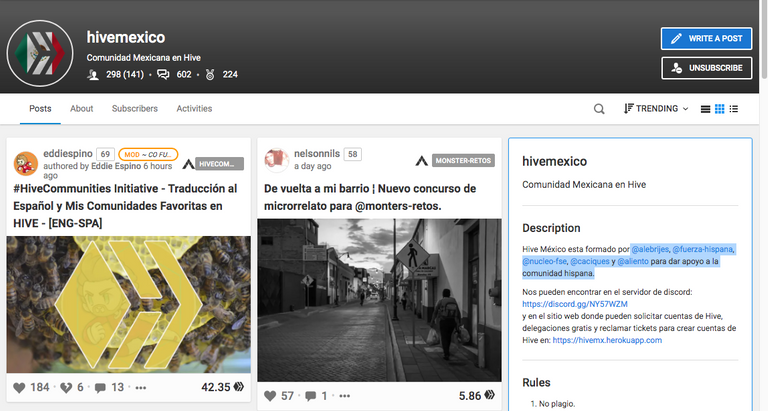Click the medal icon beside 224
This screenshot has height=411, width=768.
coord(210,74)
